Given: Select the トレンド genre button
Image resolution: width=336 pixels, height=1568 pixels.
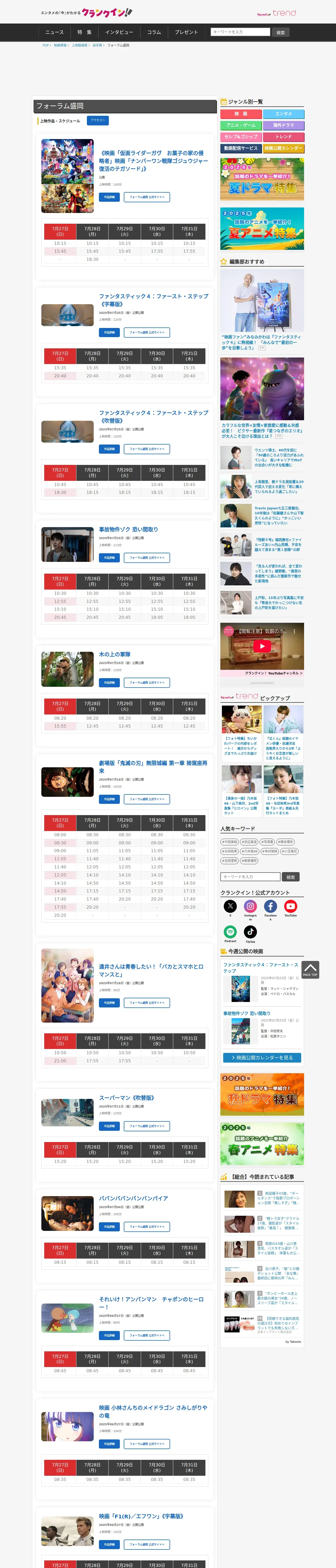Looking at the screenshot, I should coord(284,137).
